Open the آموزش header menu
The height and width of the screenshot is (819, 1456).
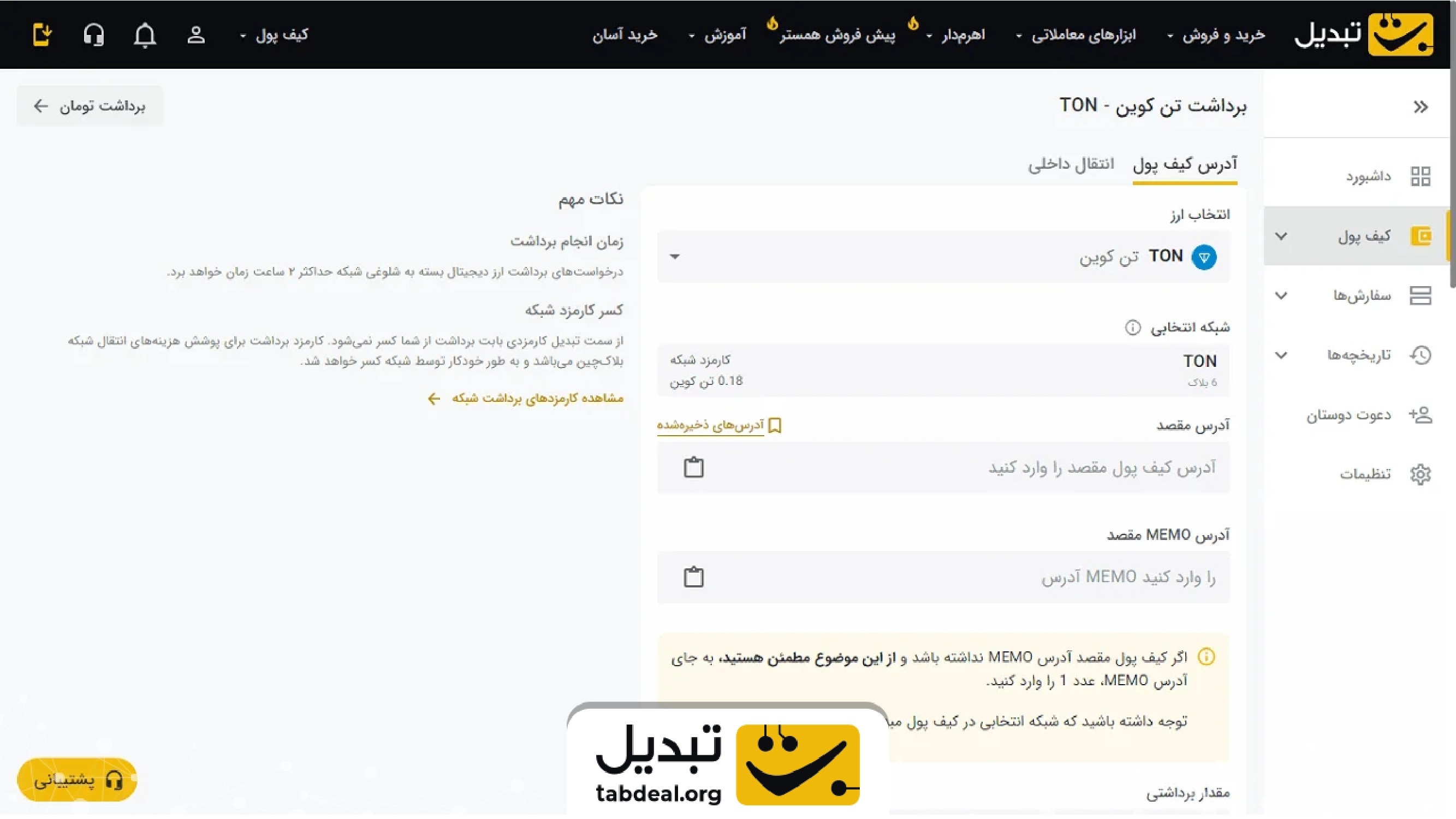coord(717,35)
